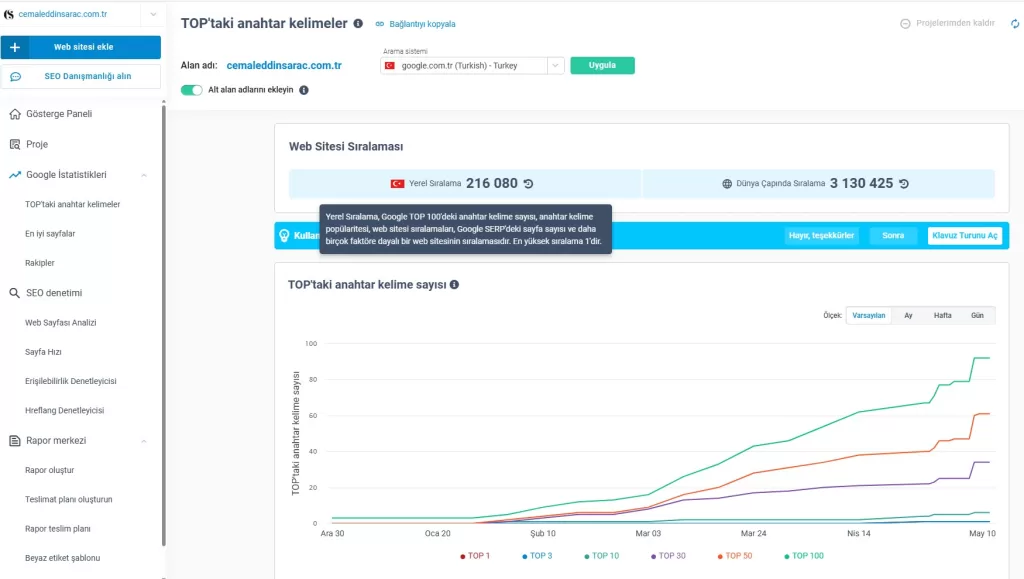Open Gösterge Paneli from the sidebar
Image resolution: width=1024 pixels, height=579 pixels.
[58, 114]
